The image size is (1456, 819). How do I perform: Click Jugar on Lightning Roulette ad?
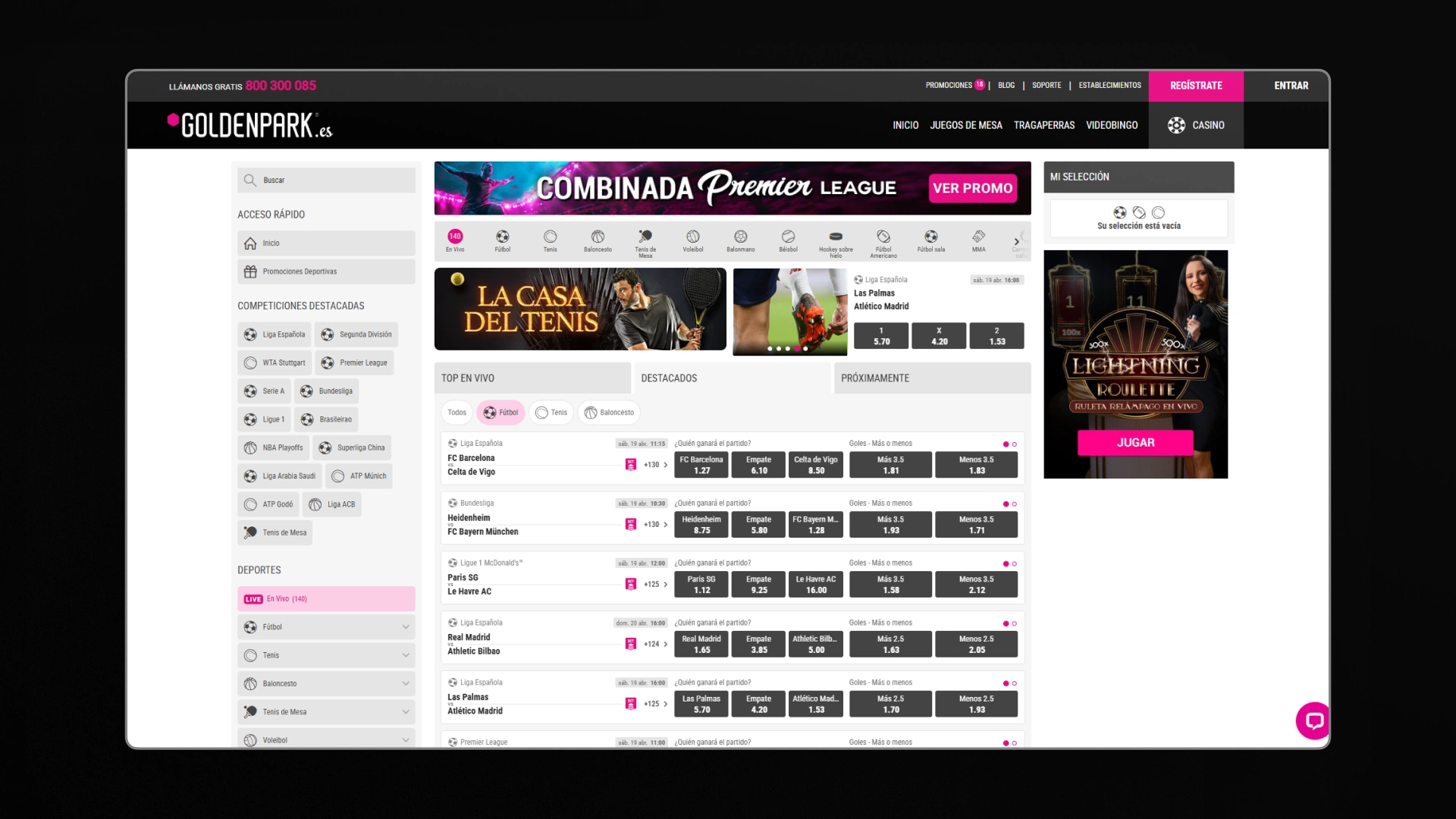(x=1135, y=443)
